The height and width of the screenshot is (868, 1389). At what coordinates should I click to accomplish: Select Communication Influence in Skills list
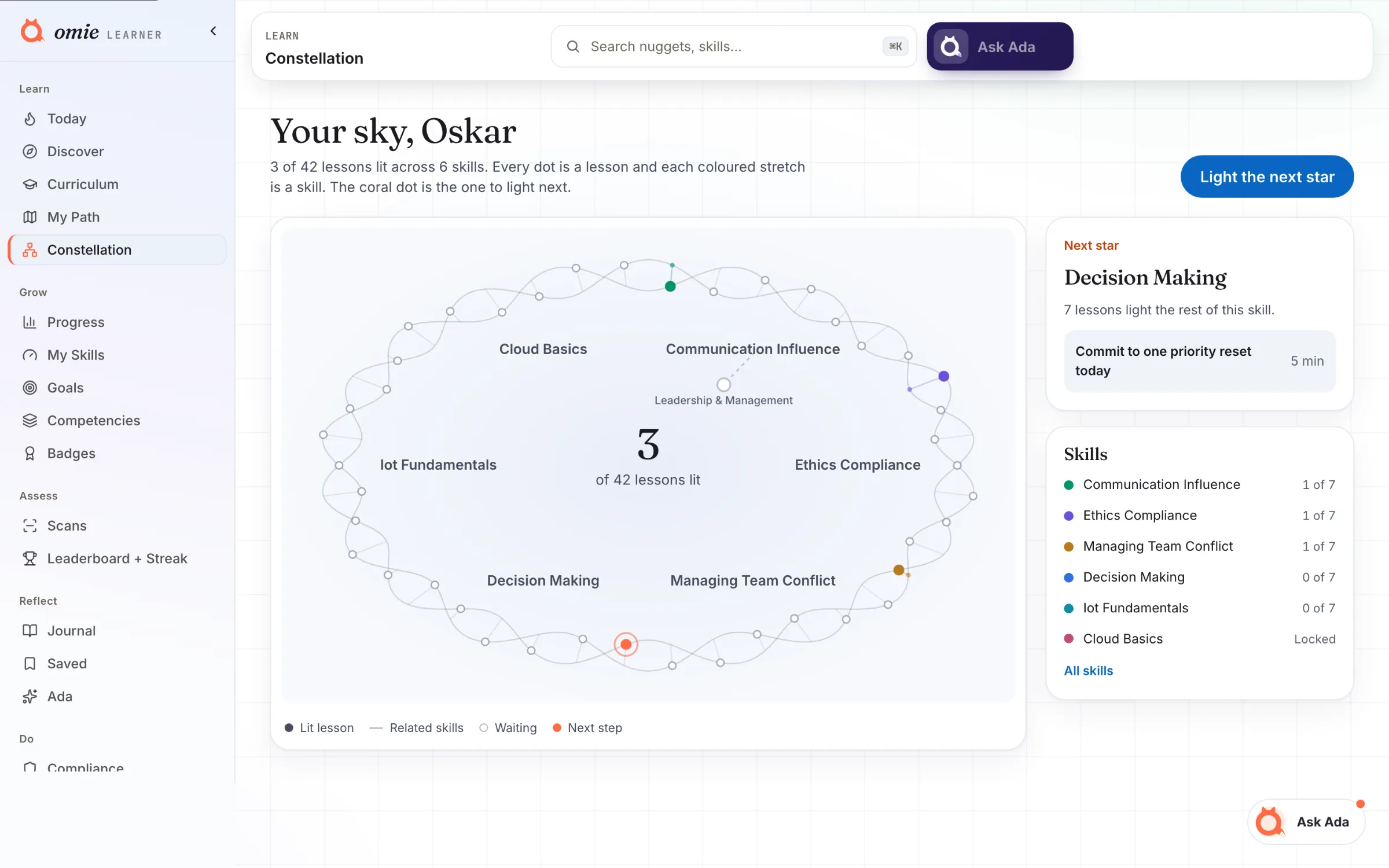pos(1200,485)
